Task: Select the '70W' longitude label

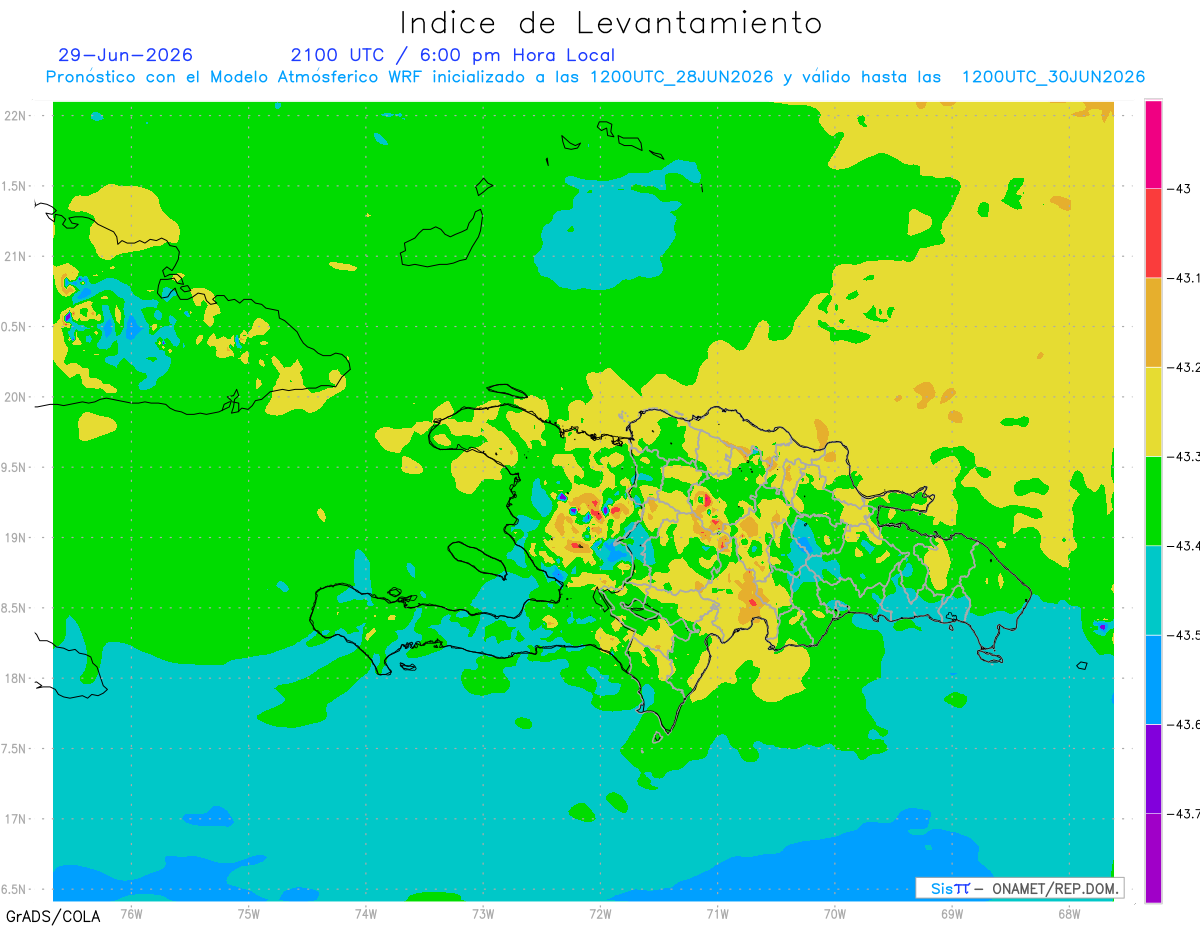Action: click(x=835, y=913)
